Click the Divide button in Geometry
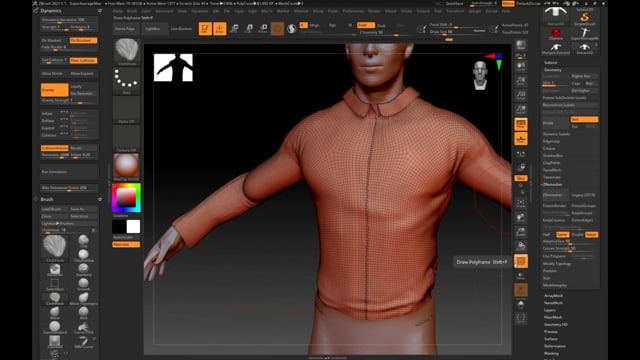Image resolution: width=640 pixels, height=360 pixels. click(x=555, y=123)
